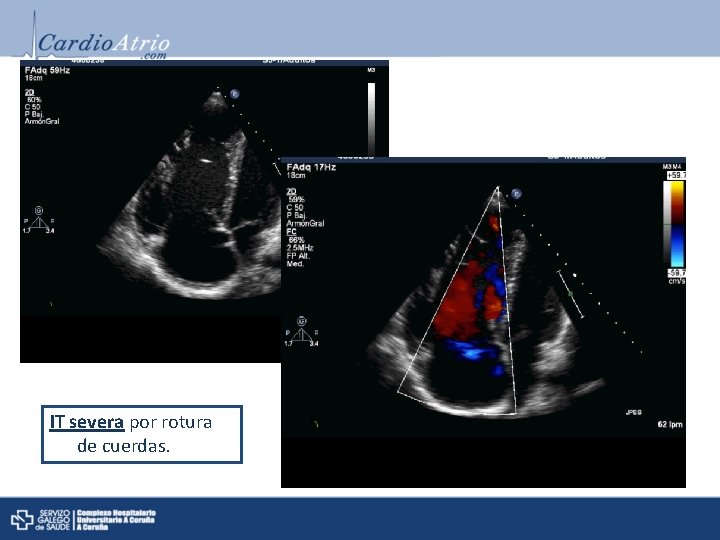
Task: Click the blue 'P' probe marker in left image
Action: tap(235, 94)
